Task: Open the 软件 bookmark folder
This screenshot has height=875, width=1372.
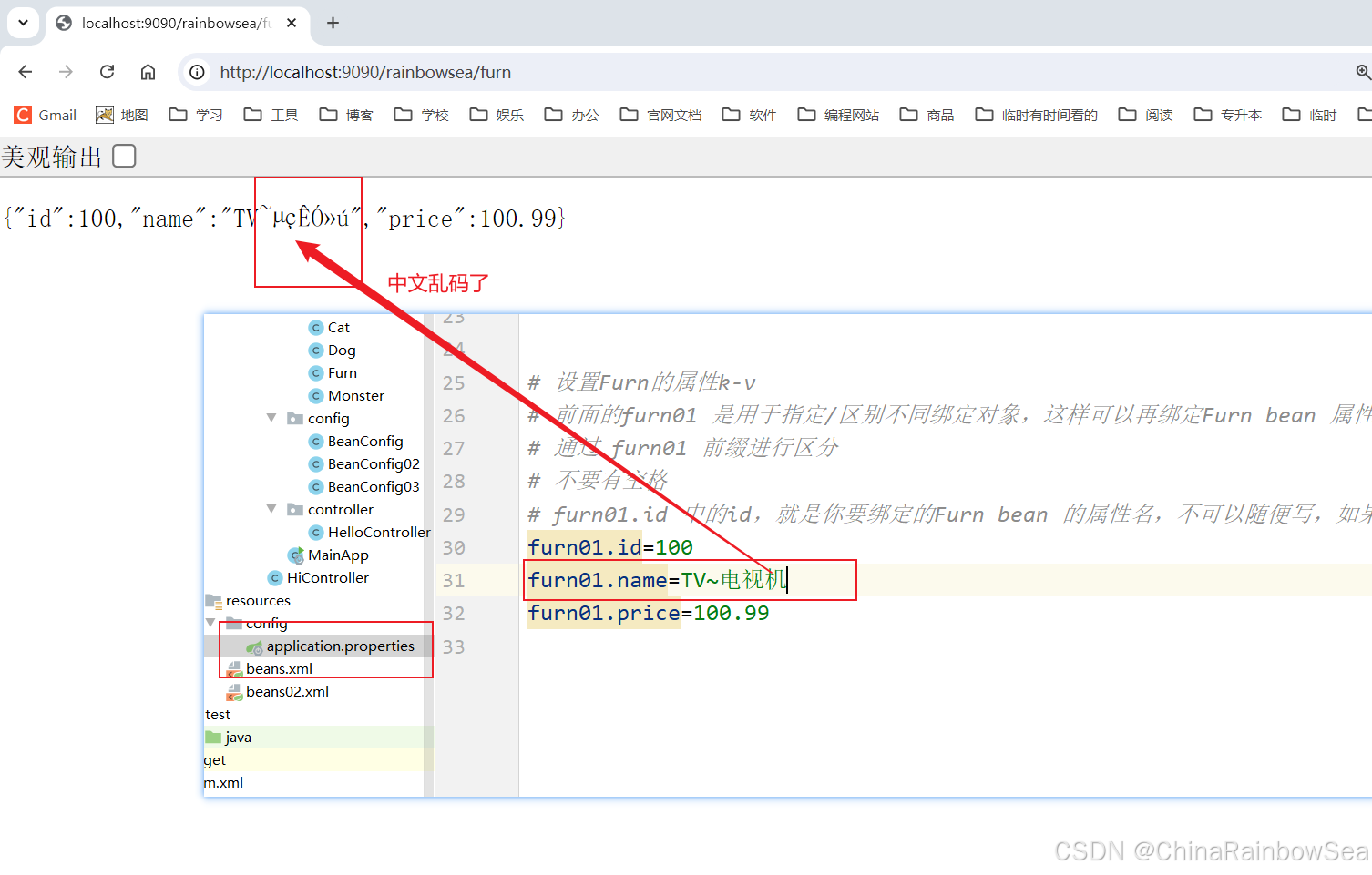Action: click(750, 115)
